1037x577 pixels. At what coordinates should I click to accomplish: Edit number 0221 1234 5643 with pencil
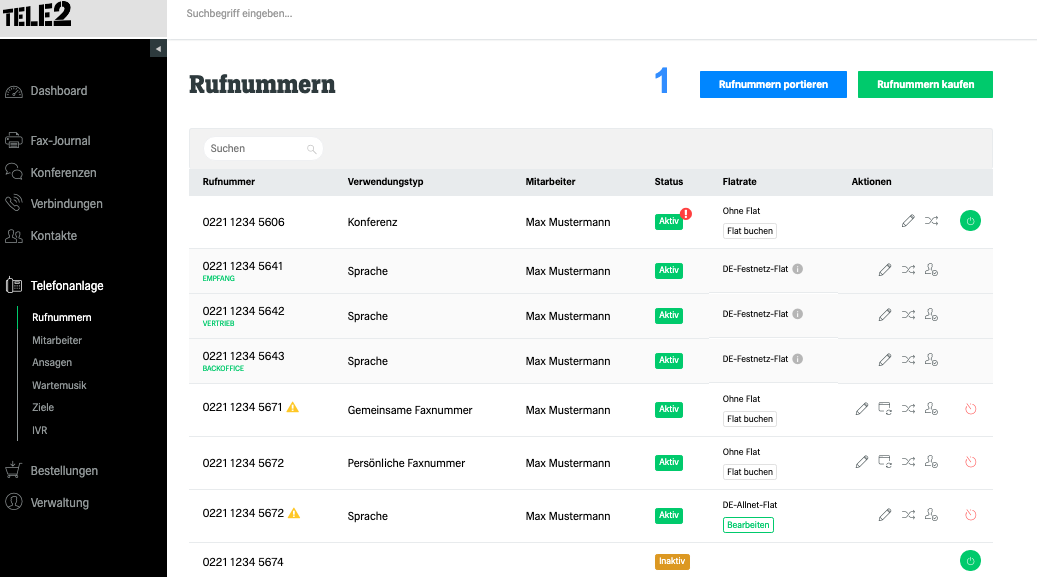click(885, 360)
